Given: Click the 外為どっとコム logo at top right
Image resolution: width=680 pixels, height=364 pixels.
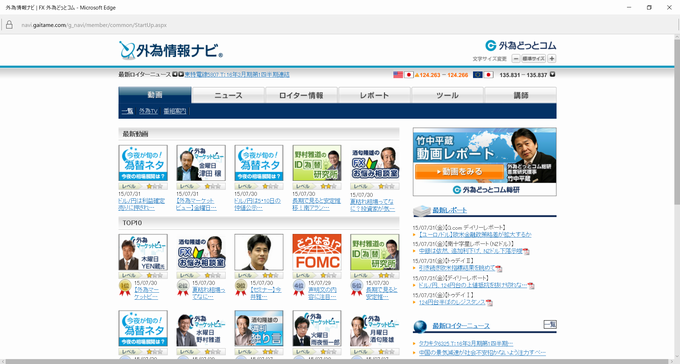Looking at the screenshot, I should (x=520, y=46).
